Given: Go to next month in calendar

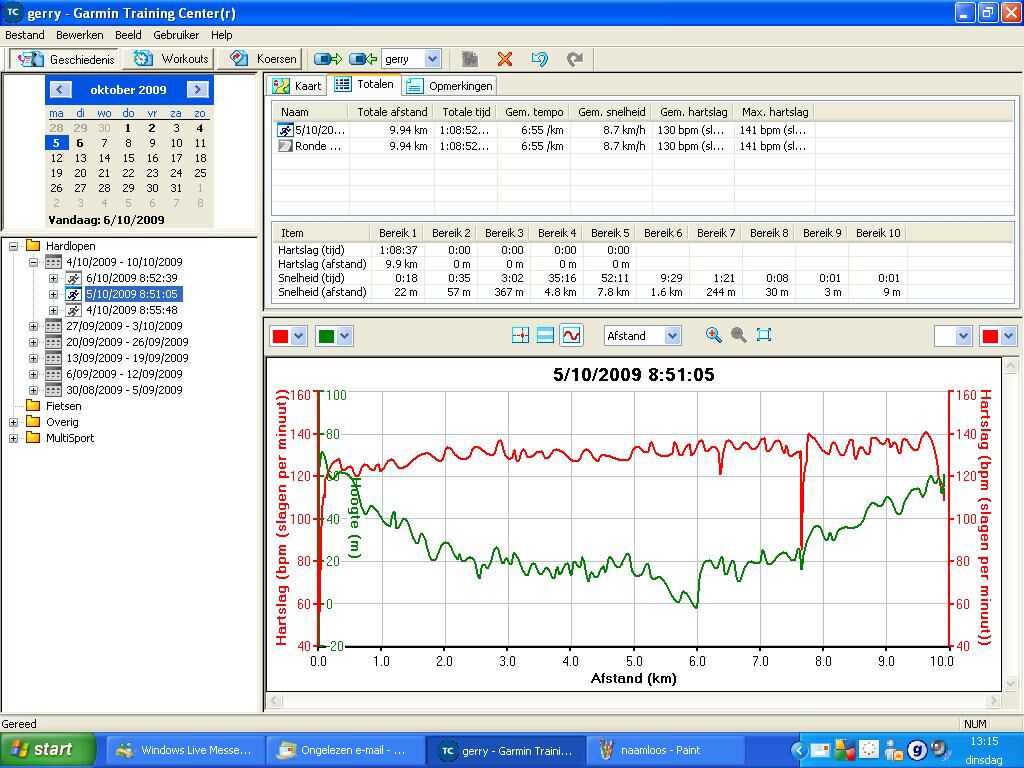Looking at the screenshot, I should [197, 89].
